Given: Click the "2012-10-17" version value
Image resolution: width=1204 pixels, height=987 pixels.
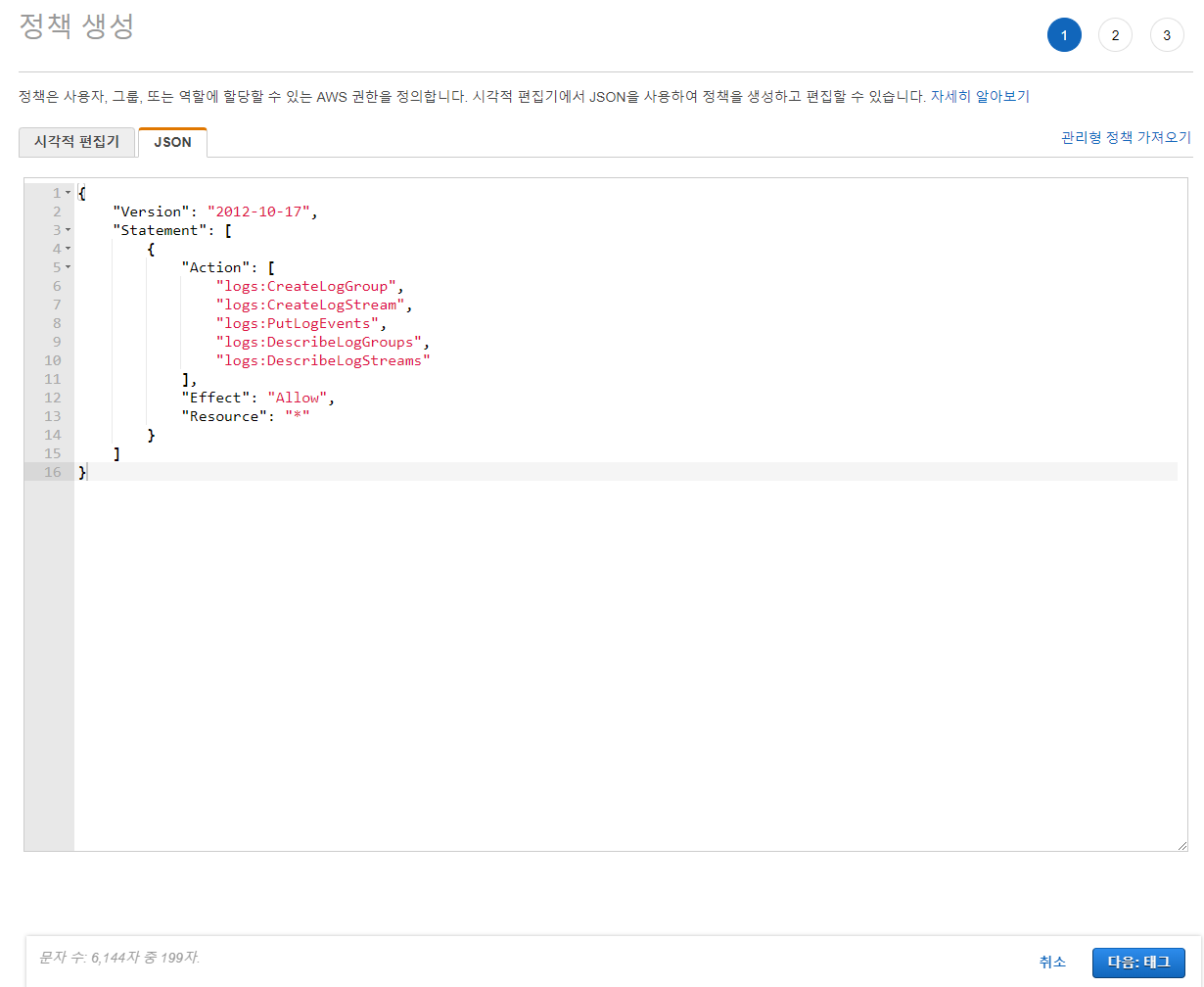Looking at the screenshot, I should pos(258,211).
